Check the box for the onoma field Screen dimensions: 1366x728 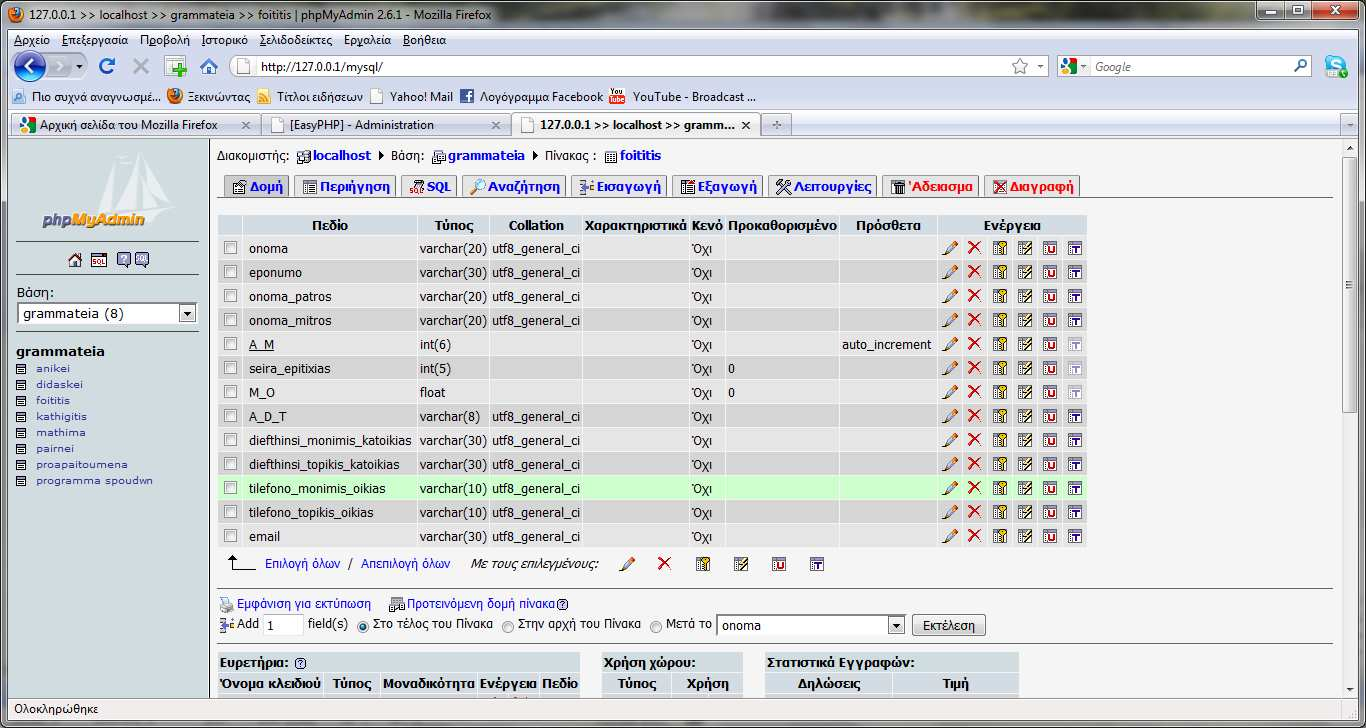click(231, 248)
